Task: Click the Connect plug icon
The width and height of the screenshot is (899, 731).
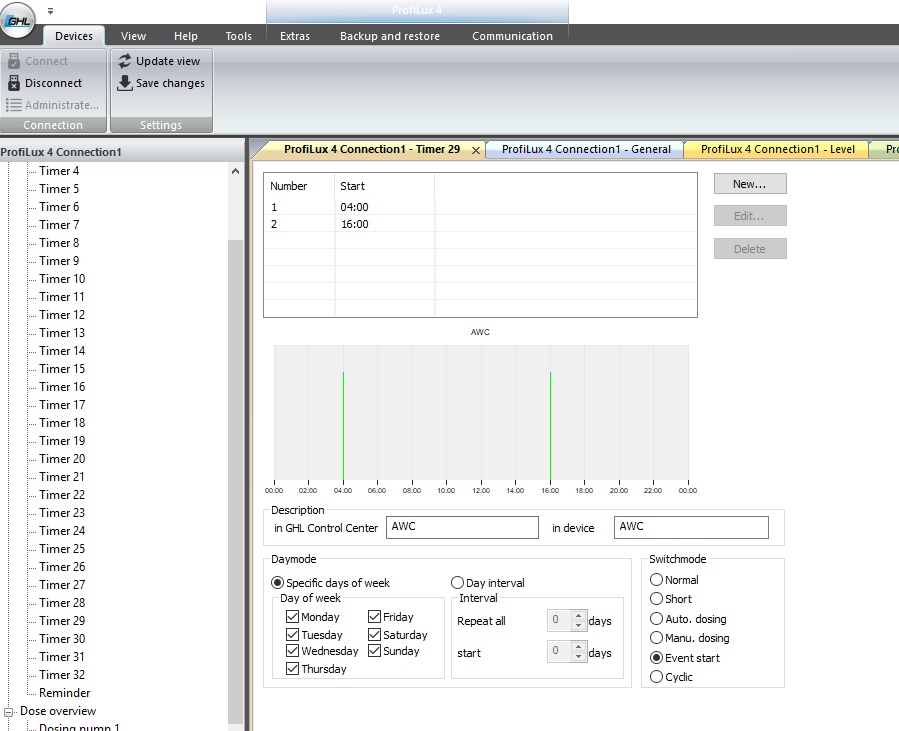Action: point(14,61)
